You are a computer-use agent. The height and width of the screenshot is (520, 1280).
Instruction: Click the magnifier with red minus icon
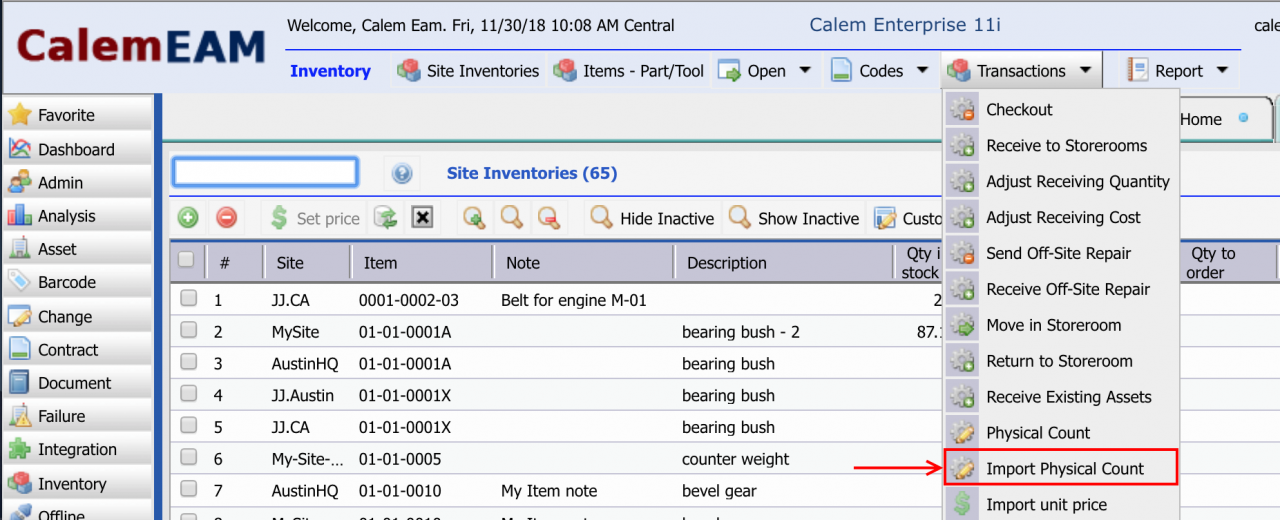[x=548, y=217]
